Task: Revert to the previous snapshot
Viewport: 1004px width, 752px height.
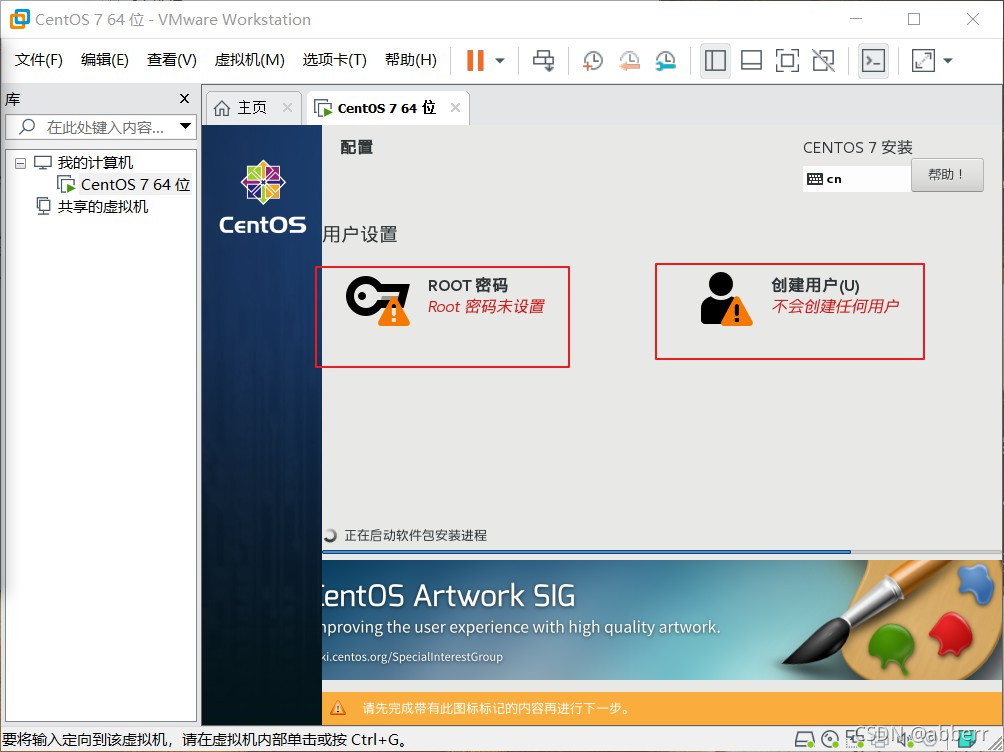Action: [x=629, y=61]
